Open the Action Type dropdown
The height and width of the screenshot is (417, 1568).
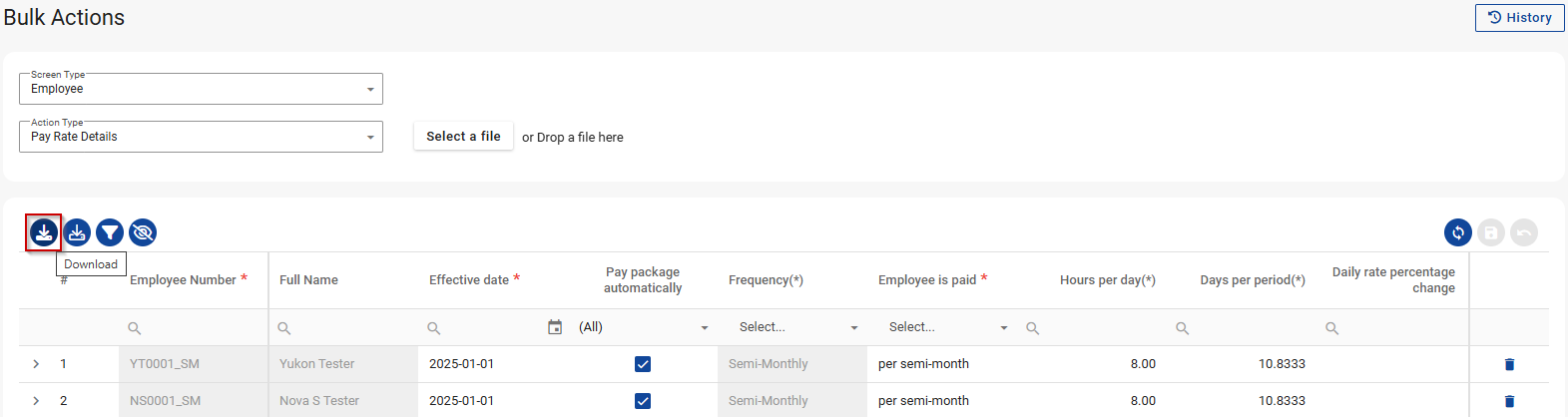pos(201,137)
